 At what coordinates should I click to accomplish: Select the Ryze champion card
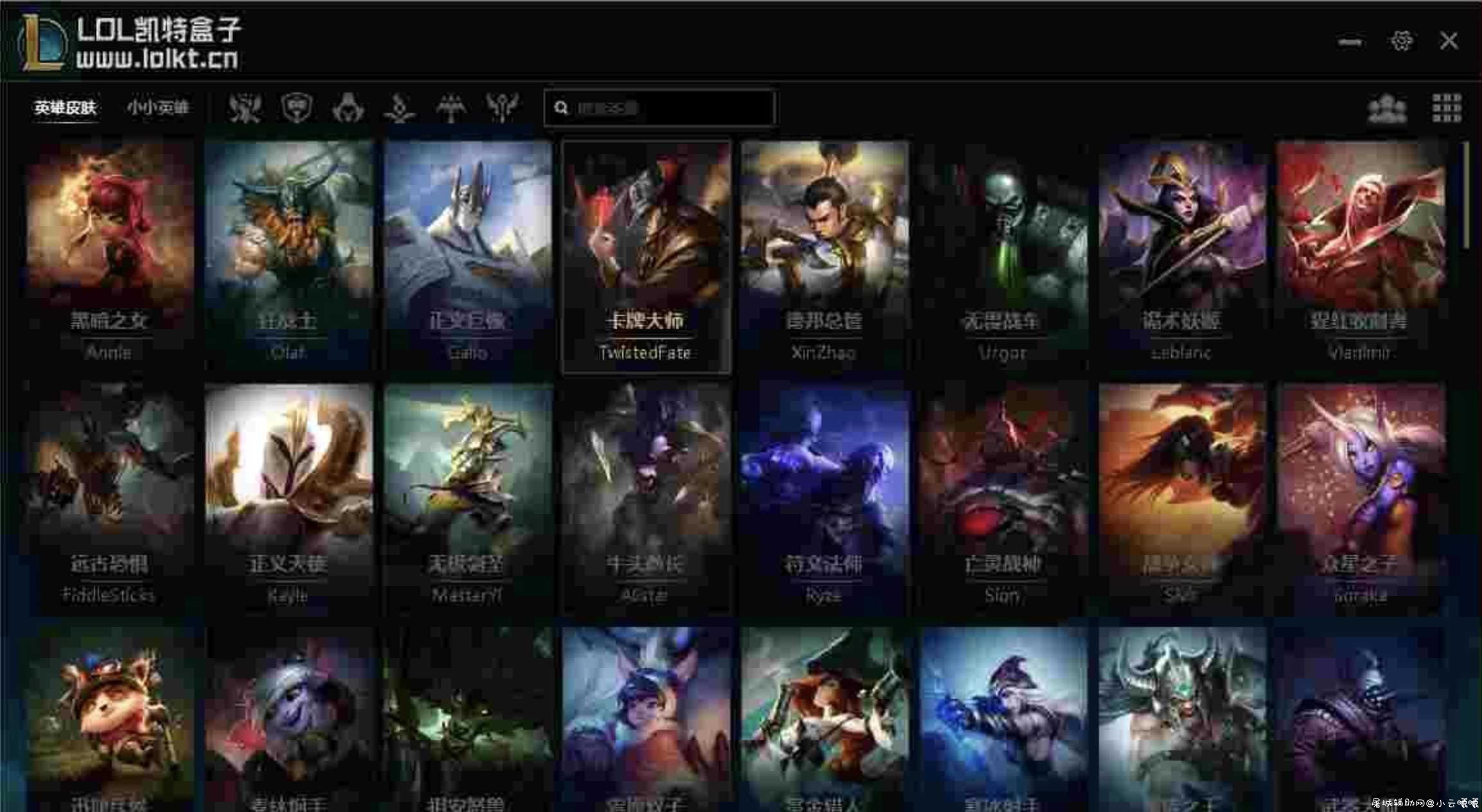(x=825, y=499)
